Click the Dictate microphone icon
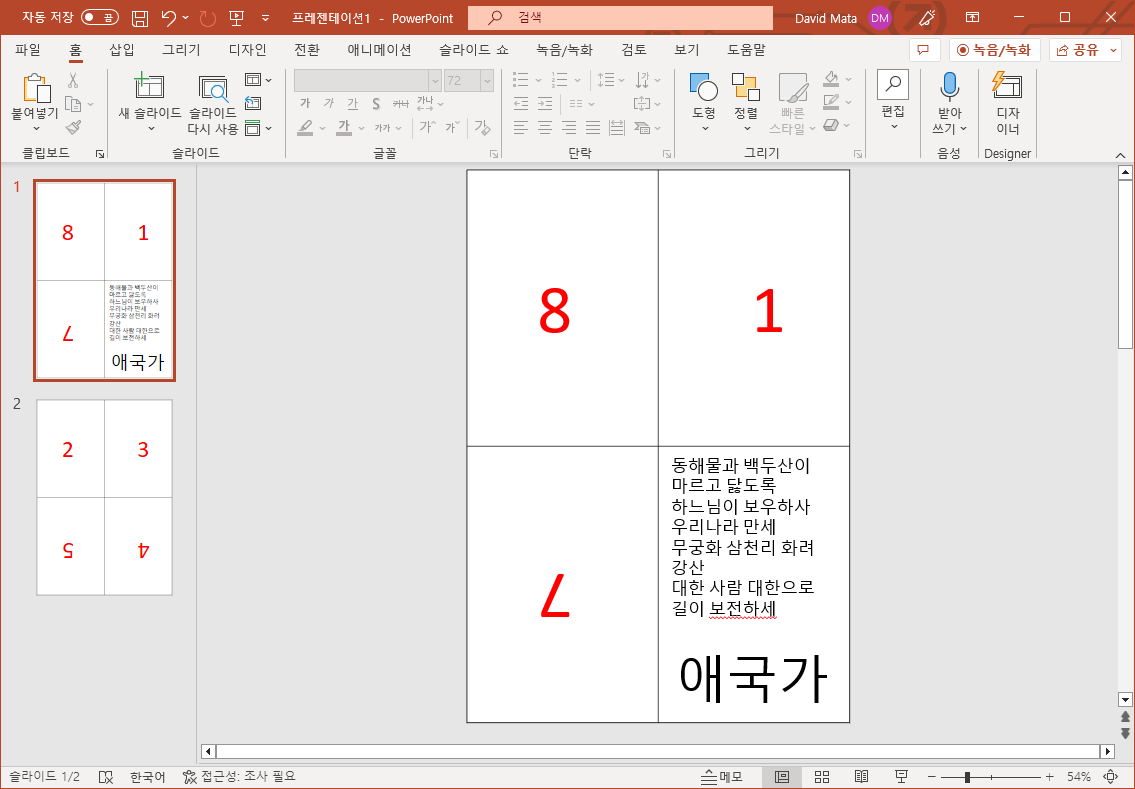Screen dimensions: 1135x789 pyautogui.click(x=950, y=86)
